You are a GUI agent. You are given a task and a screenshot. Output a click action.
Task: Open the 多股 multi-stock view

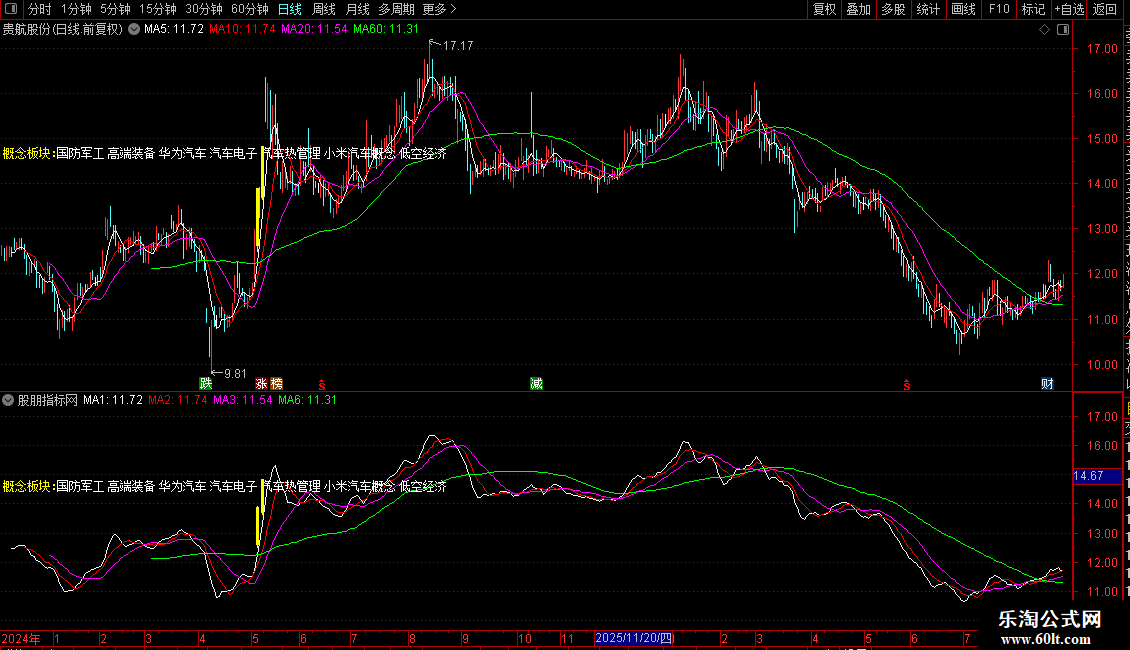893,9
